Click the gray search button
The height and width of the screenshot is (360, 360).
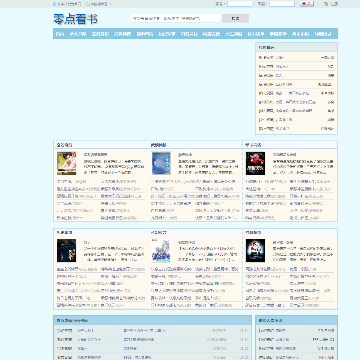tap(235, 18)
